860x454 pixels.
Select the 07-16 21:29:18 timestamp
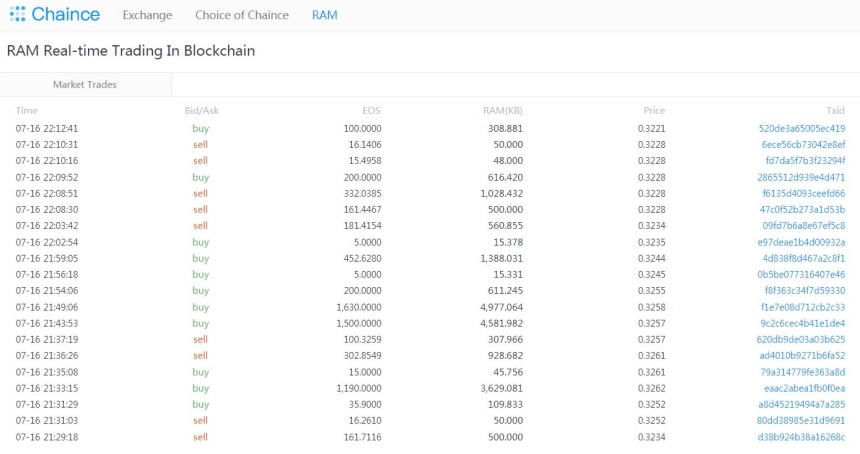47,437
